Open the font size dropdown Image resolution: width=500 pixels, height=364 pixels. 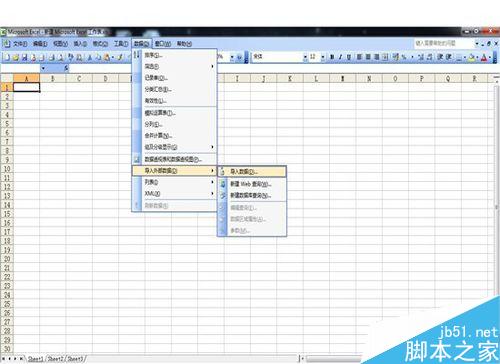(x=323, y=57)
